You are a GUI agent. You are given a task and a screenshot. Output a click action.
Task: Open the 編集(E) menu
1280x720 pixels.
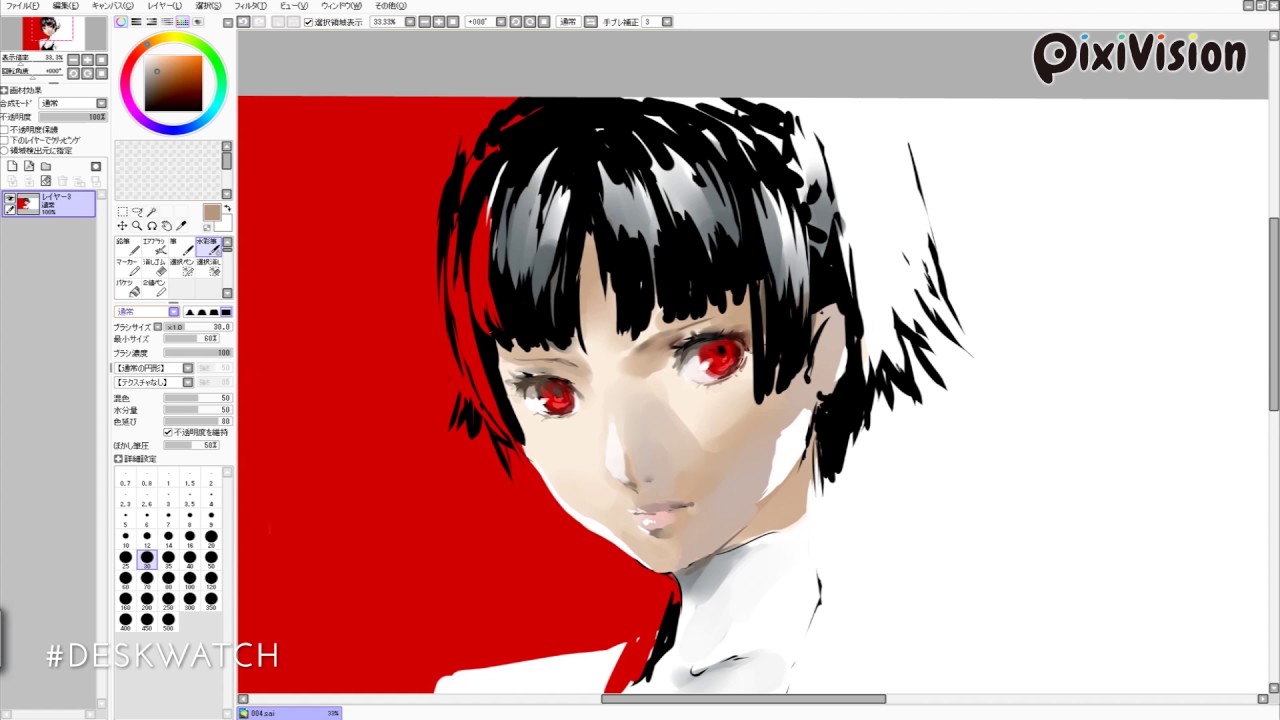tap(65, 6)
